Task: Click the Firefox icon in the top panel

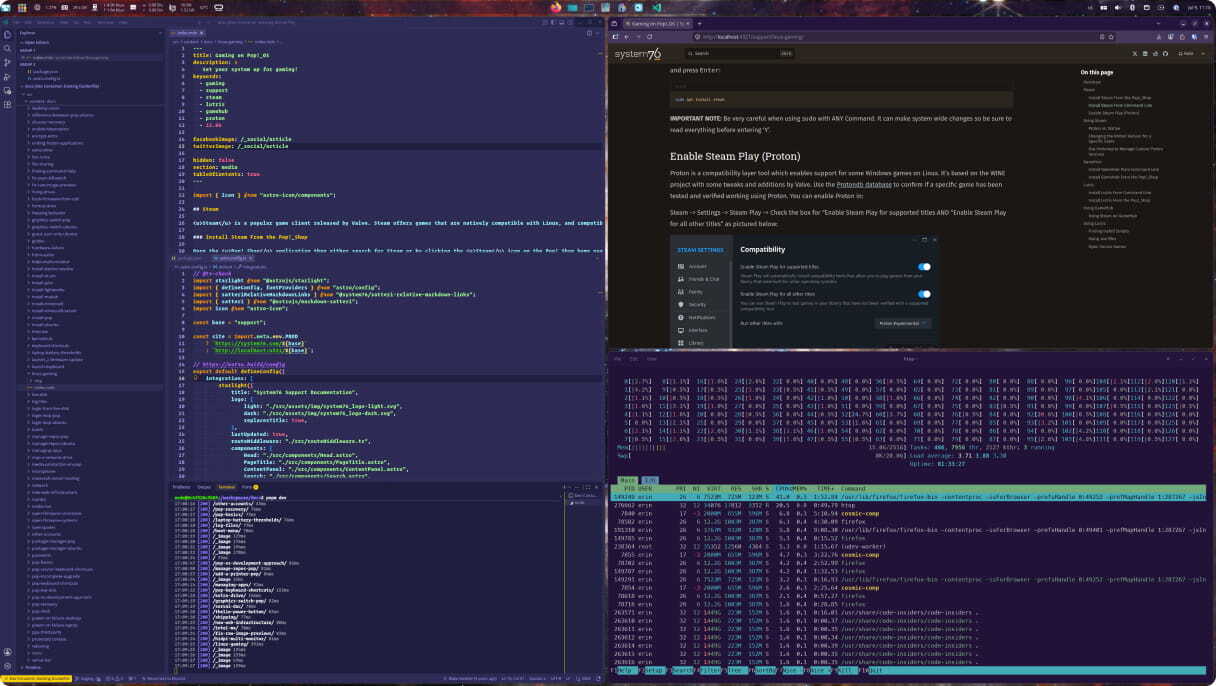Action: pyautogui.click(x=556, y=7)
